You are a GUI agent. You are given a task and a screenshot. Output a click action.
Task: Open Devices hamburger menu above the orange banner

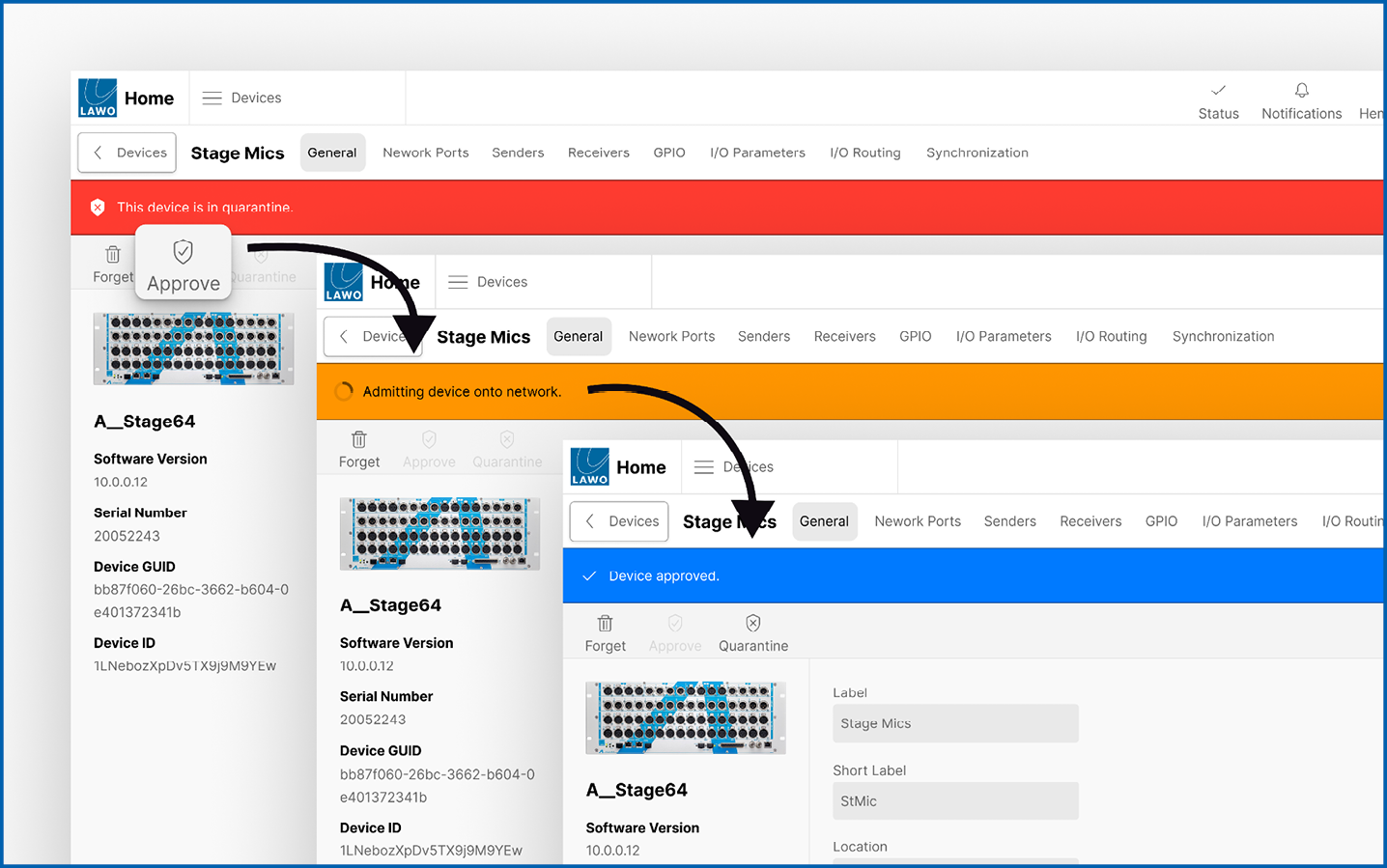[458, 282]
